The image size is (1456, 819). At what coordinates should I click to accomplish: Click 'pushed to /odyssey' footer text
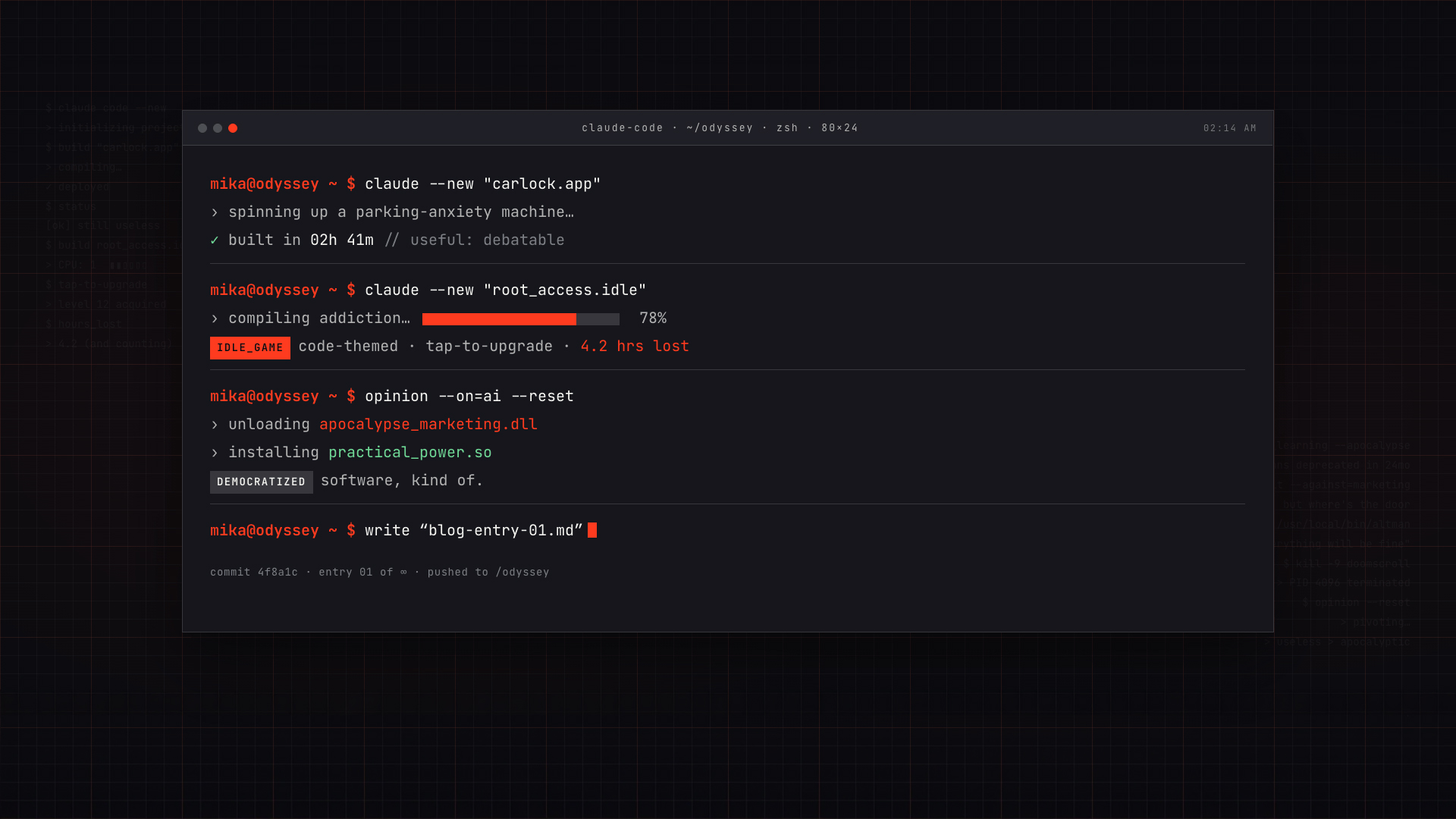[488, 573]
